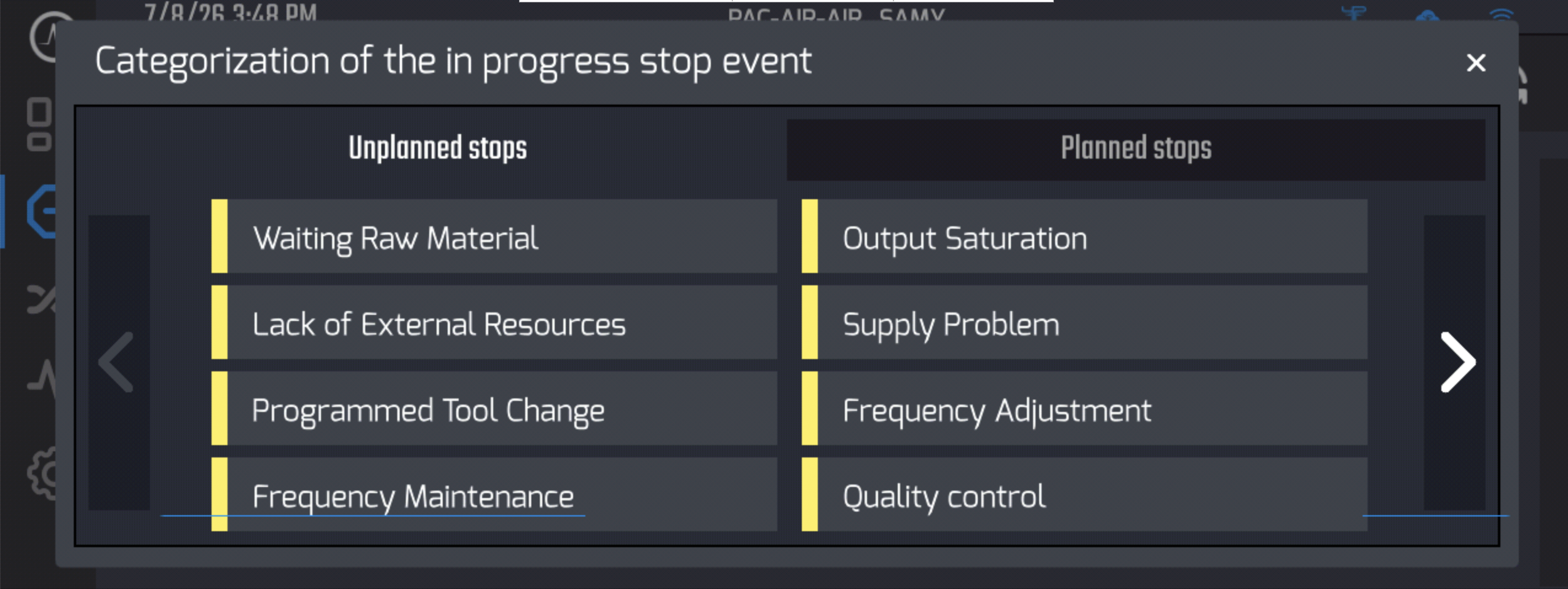Choose Waiting Raw Material stop reason
This screenshot has height=589, width=1568.
tap(494, 236)
